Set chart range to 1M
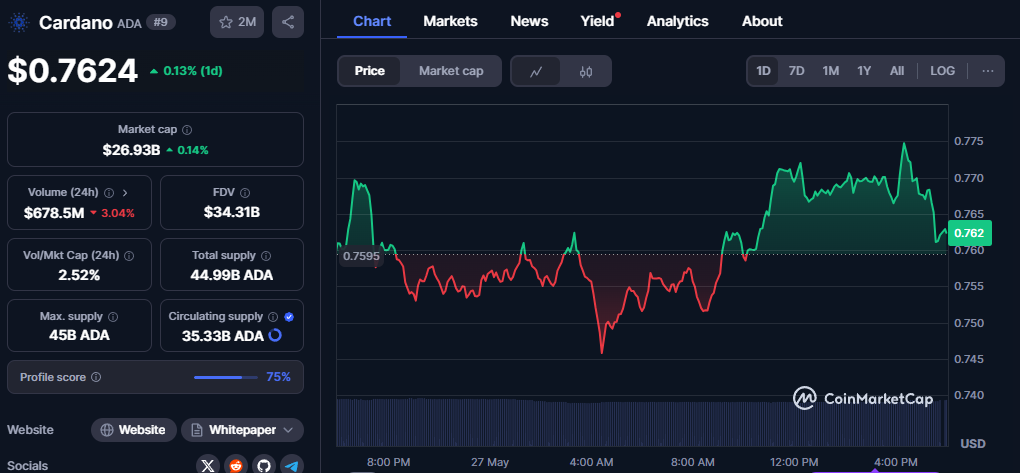Image resolution: width=1020 pixels, height=473 pixels. pos(830,71)
